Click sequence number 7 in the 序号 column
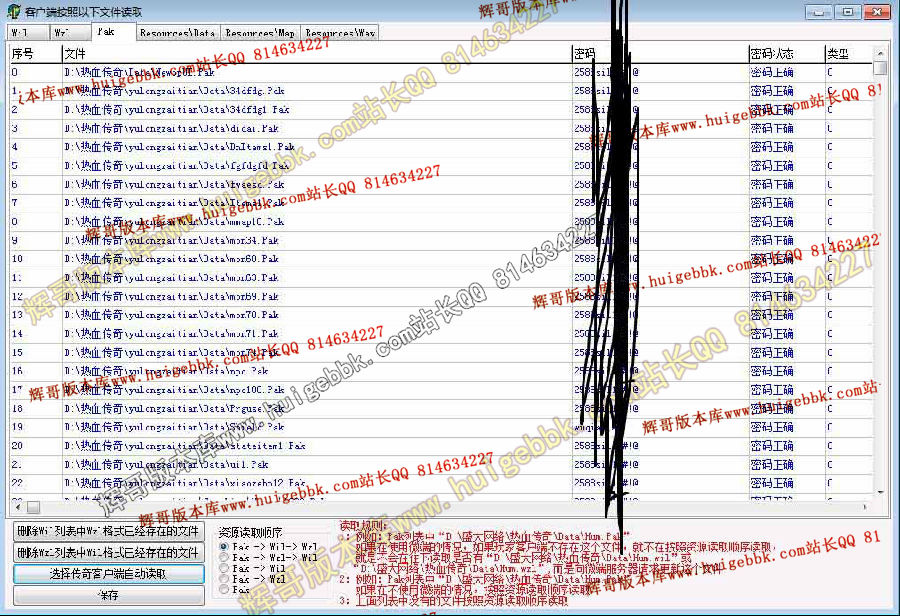Screen dimensions: 900x616 point(14,203)
